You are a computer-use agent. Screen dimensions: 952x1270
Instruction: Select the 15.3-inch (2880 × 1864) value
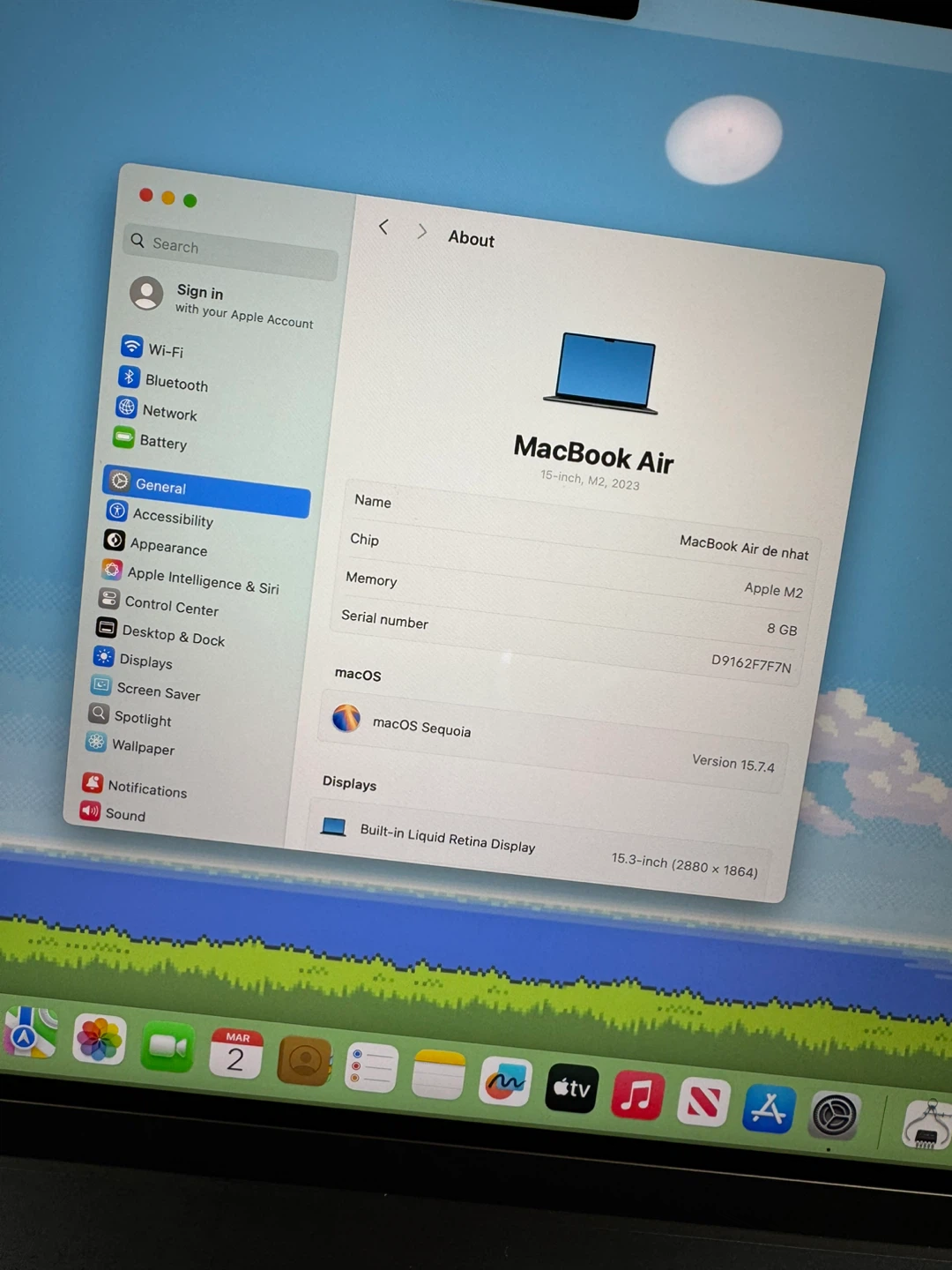click(684, 865)
